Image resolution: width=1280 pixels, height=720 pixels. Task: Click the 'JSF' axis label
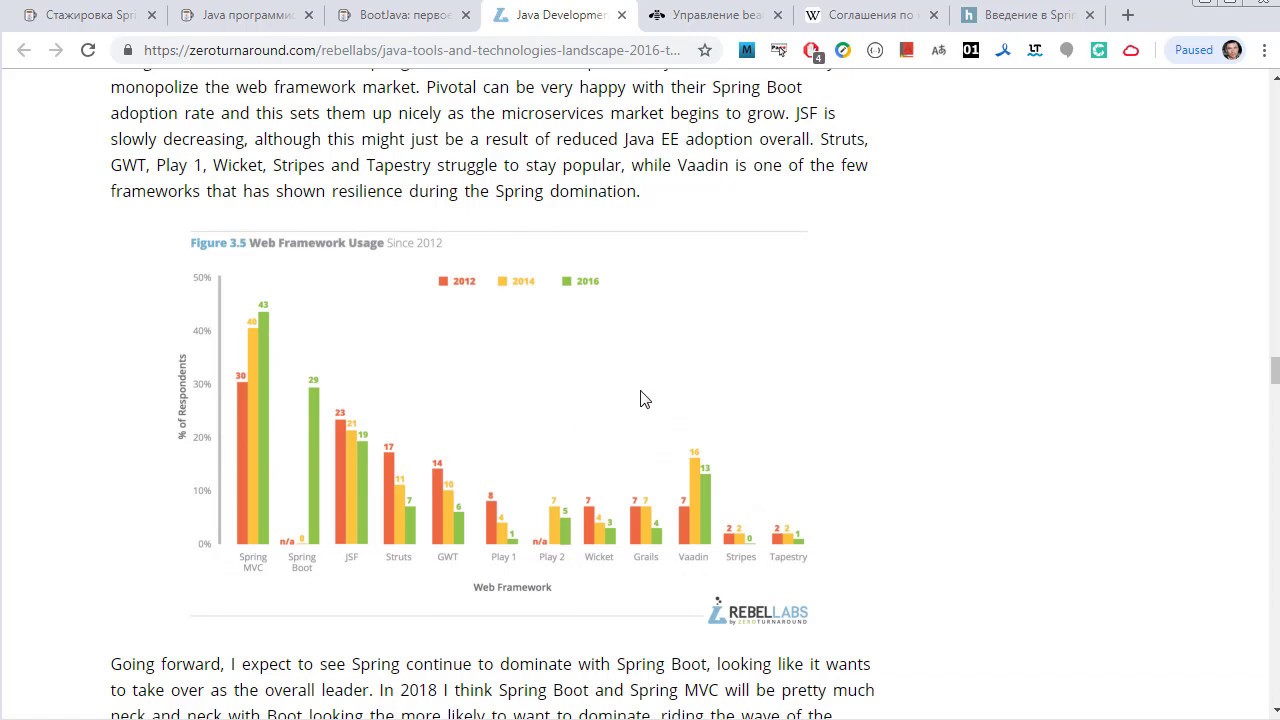click(351, 557)
